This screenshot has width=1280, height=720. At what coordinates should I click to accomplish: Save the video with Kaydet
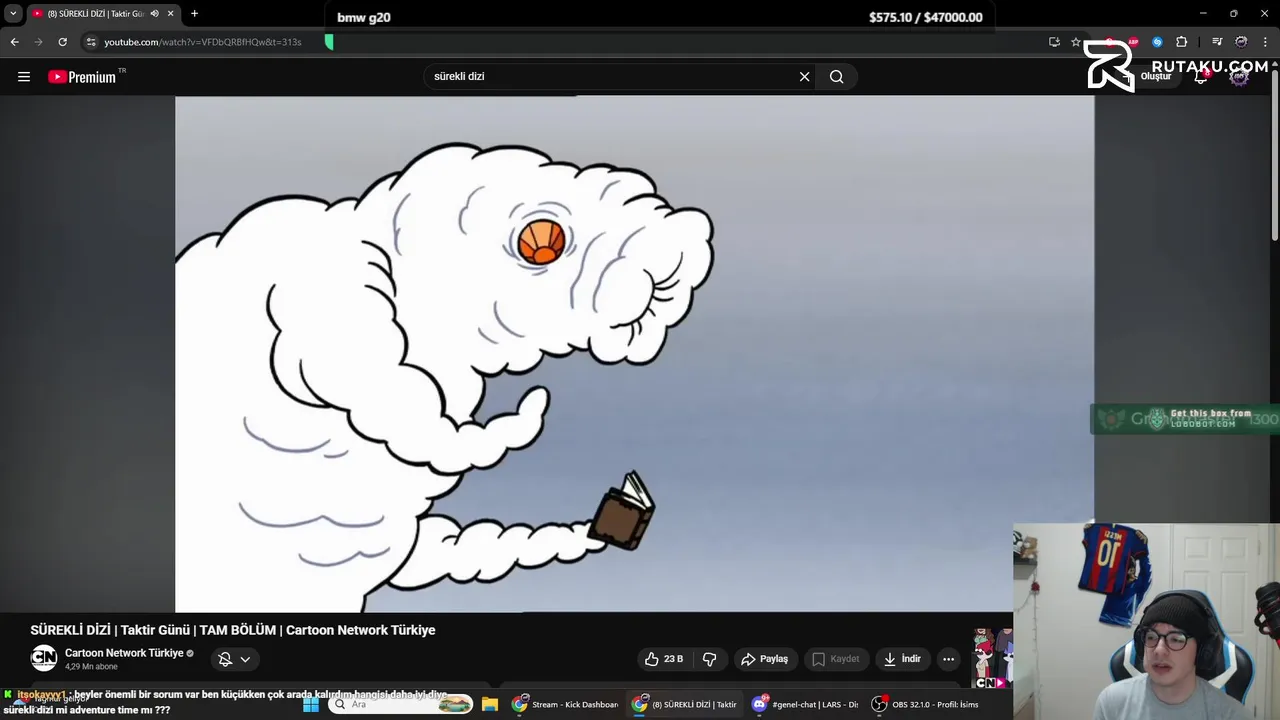point(836,659)
